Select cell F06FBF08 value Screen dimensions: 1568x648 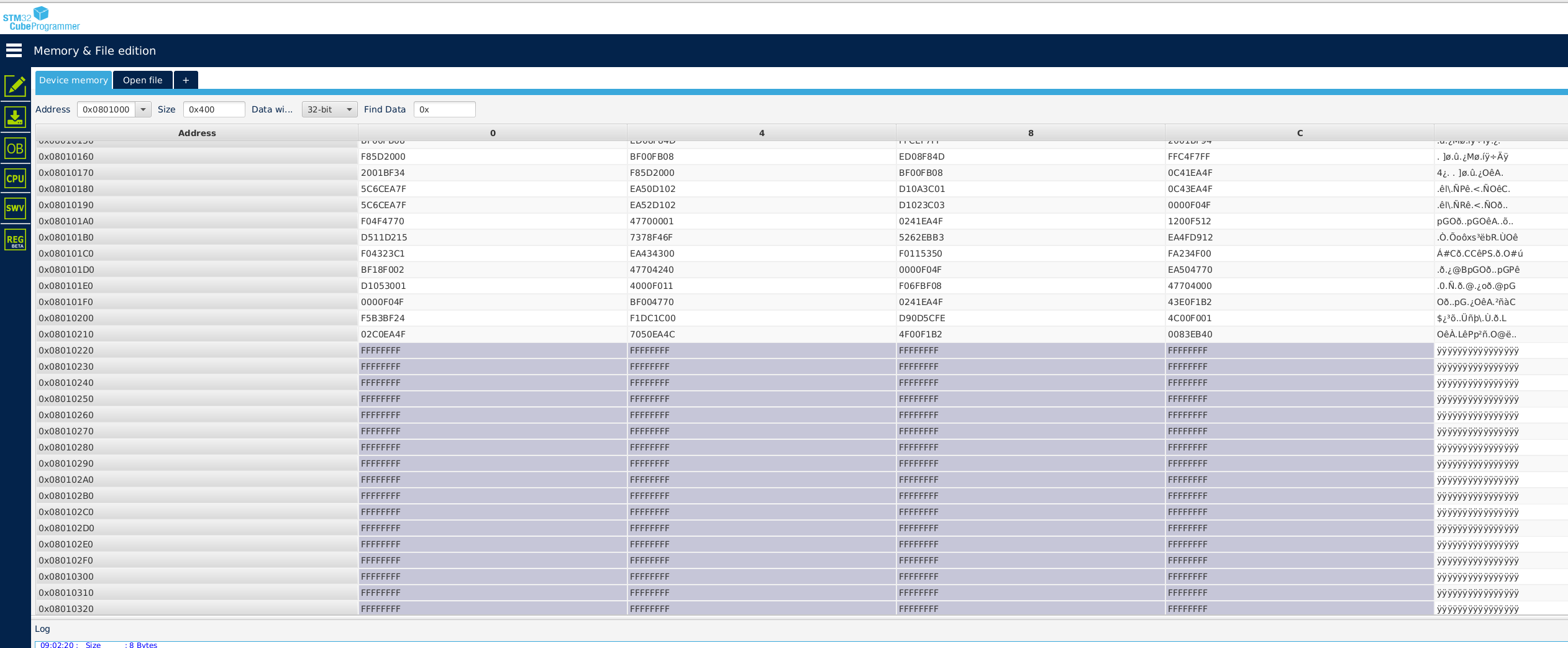pos(1031,286)
